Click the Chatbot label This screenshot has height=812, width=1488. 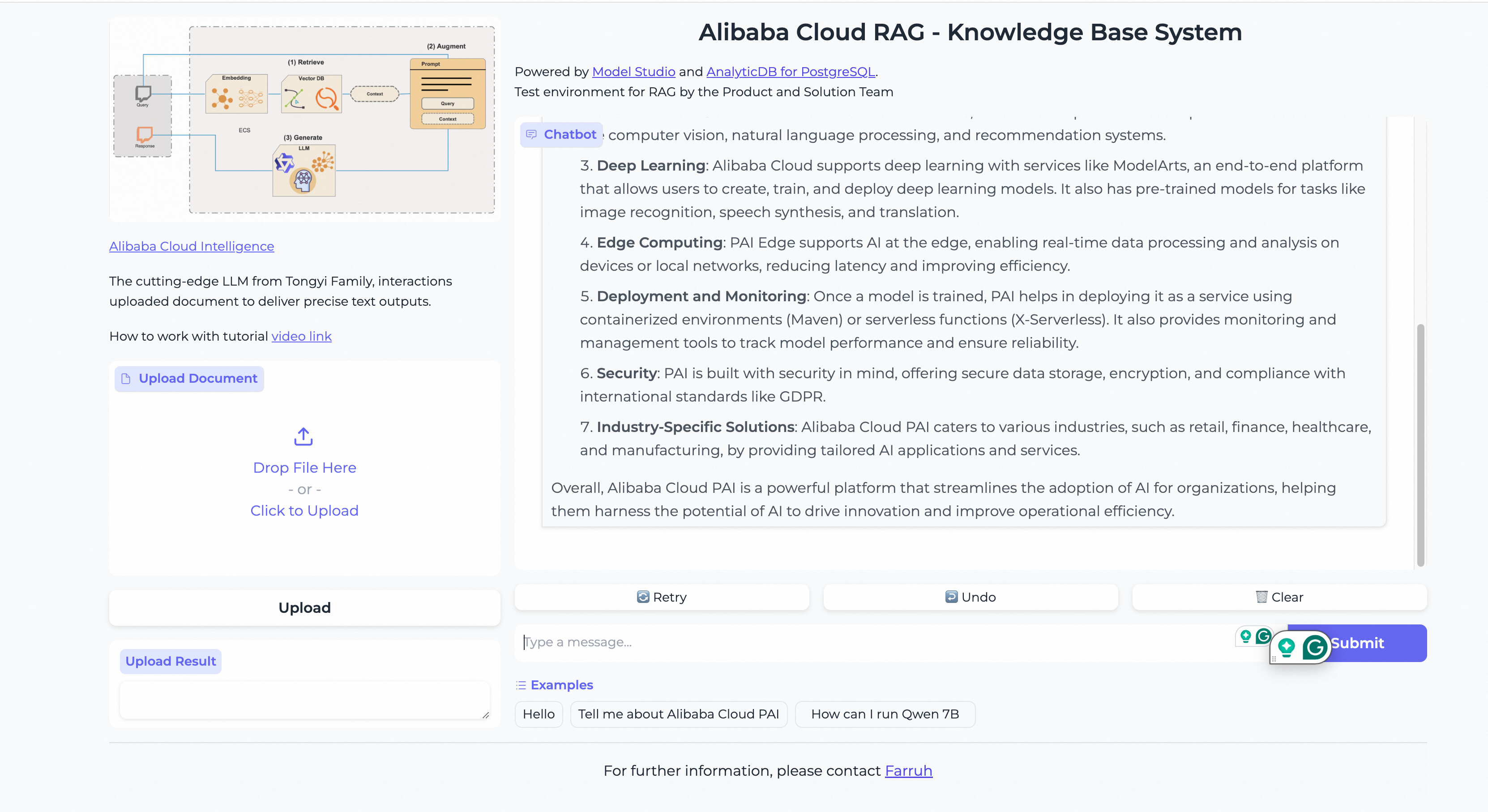point(561,135)
